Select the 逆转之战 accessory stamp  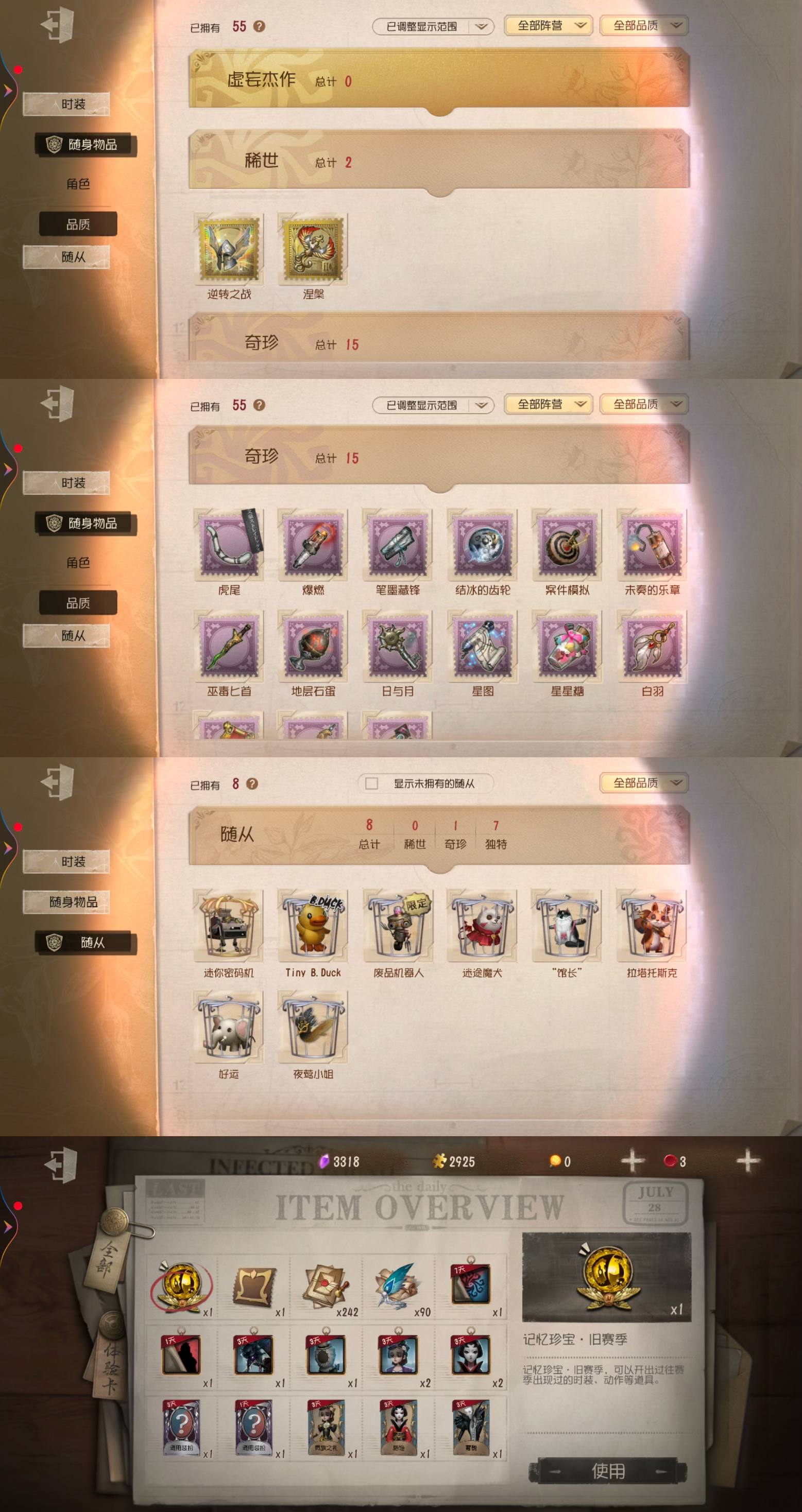[228, 249]
